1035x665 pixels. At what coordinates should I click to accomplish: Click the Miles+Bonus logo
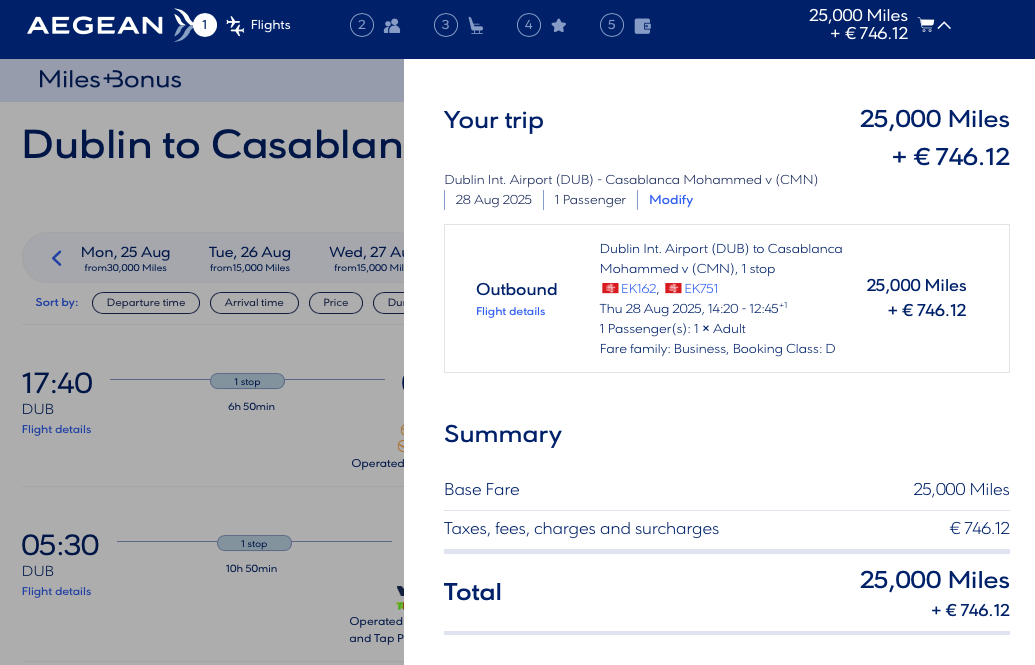coord(110,79)
